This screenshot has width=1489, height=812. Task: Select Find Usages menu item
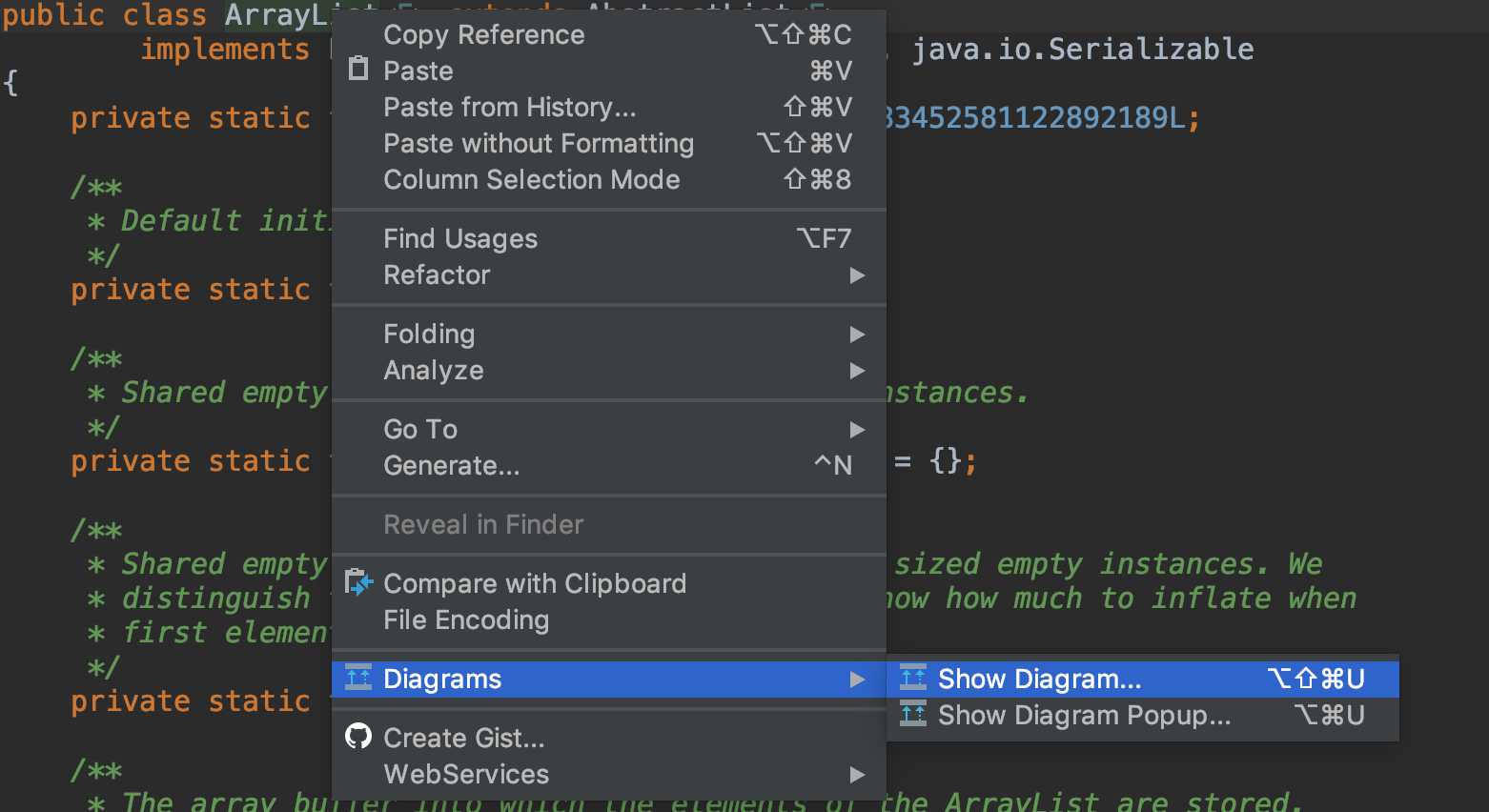pyautogui.click(x=609, y=238)
